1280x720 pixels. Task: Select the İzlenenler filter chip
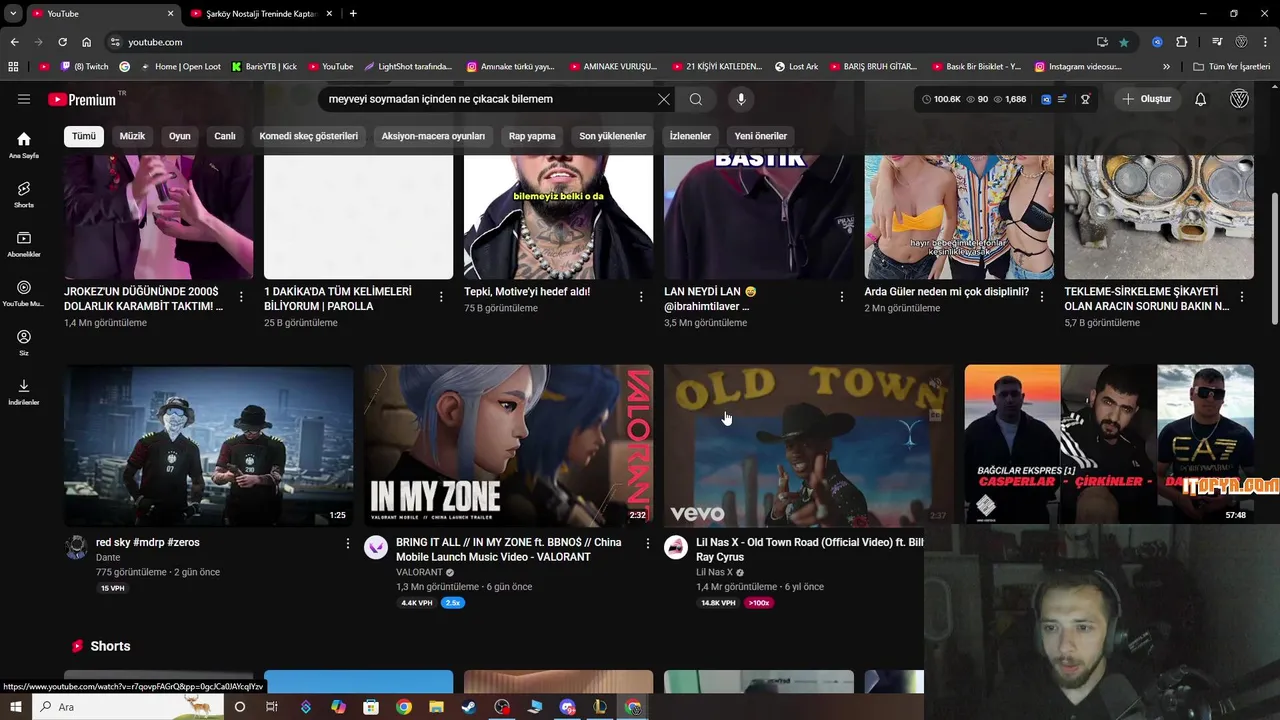pyautogui.click(x=690, y=136)
